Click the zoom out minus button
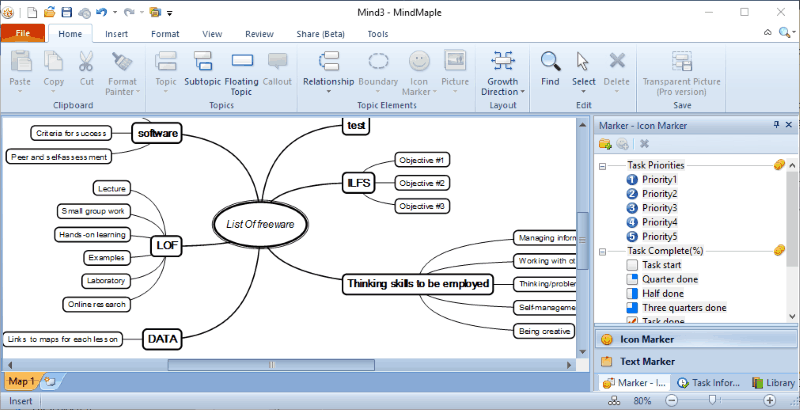800x410 pixels. 672,401
